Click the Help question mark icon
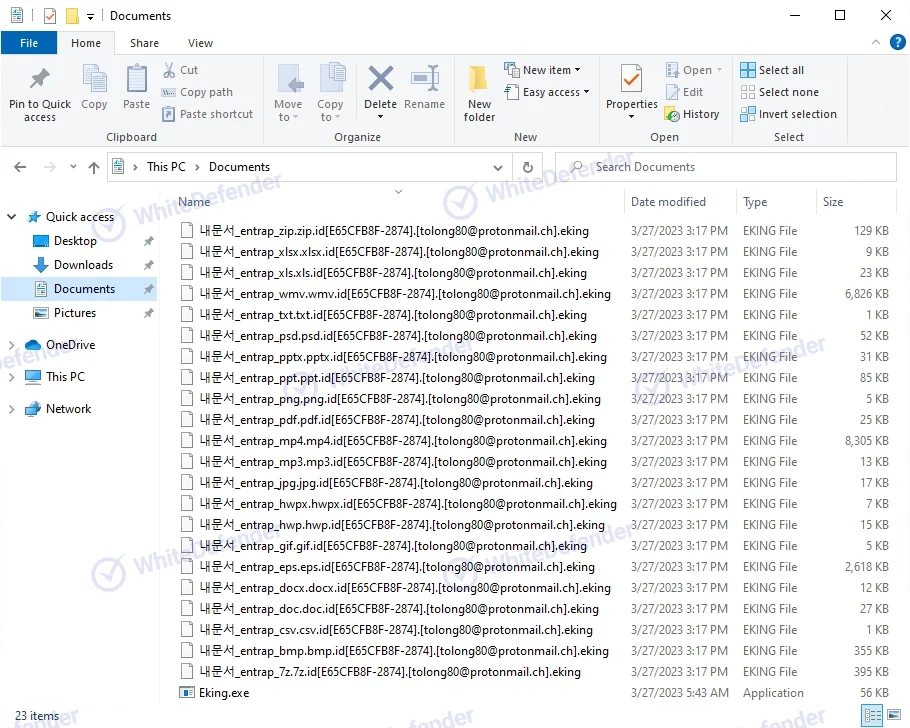The image size is (910, 728). (x=896, y=43)
